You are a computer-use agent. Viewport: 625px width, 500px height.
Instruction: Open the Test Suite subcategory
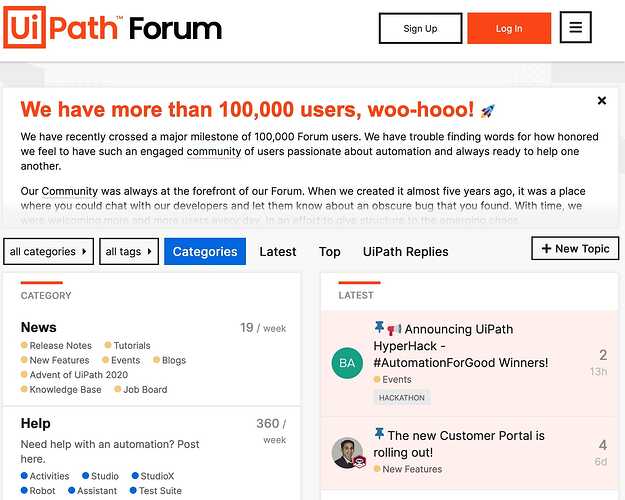[x=156, y=491]
